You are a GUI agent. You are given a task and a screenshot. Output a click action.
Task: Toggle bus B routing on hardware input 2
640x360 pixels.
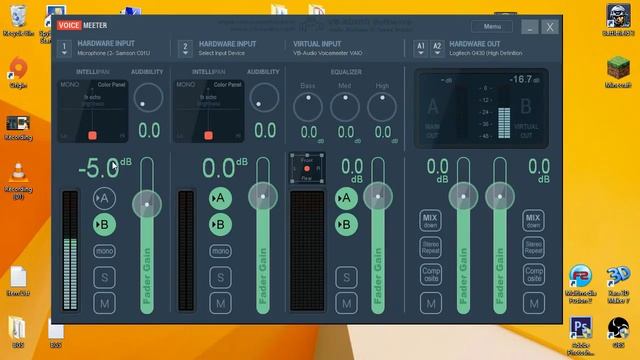point(220,224)
